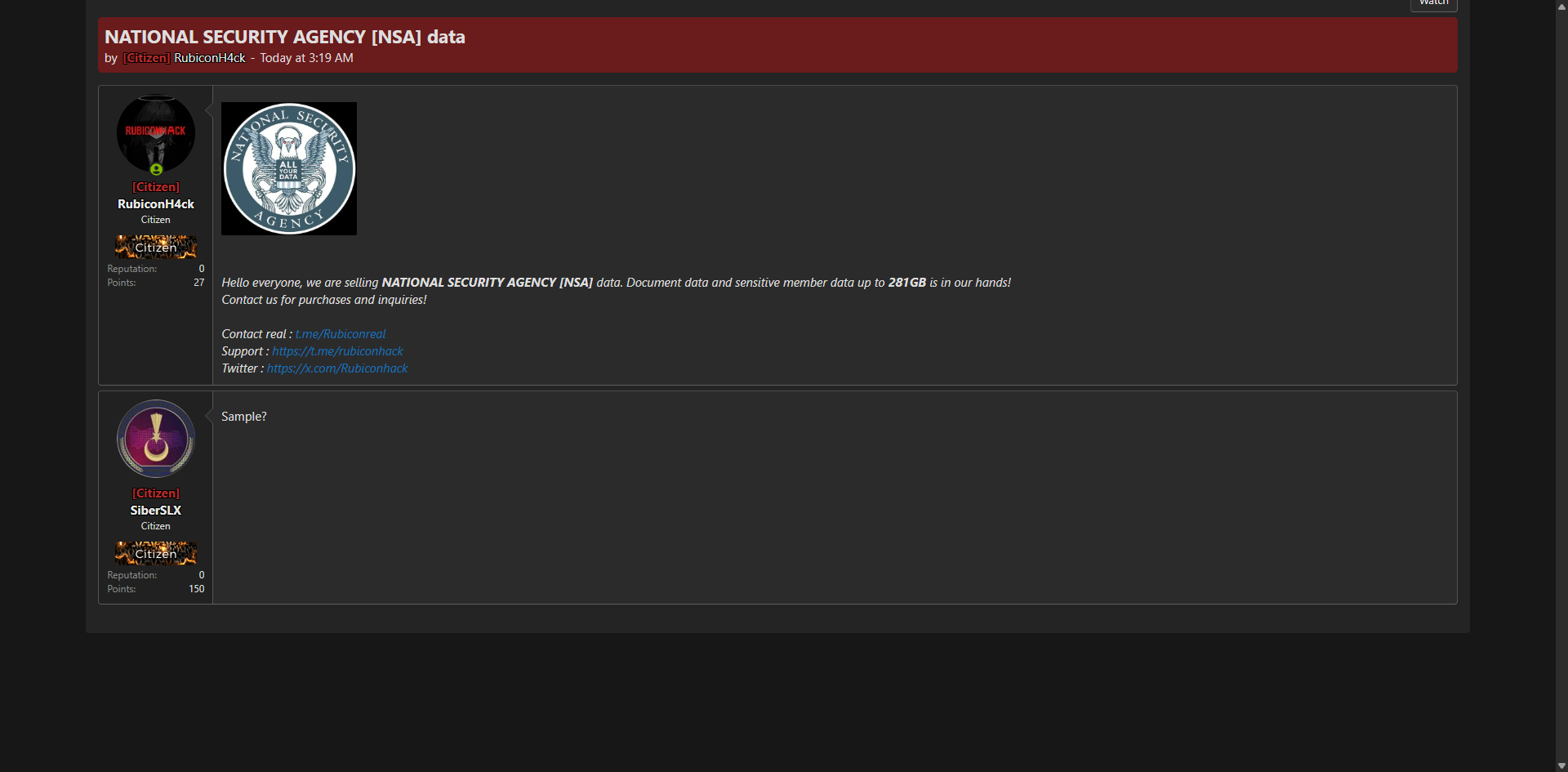
Task: Open SiberSLX username below second avatar
Action: tap(155, 511)
